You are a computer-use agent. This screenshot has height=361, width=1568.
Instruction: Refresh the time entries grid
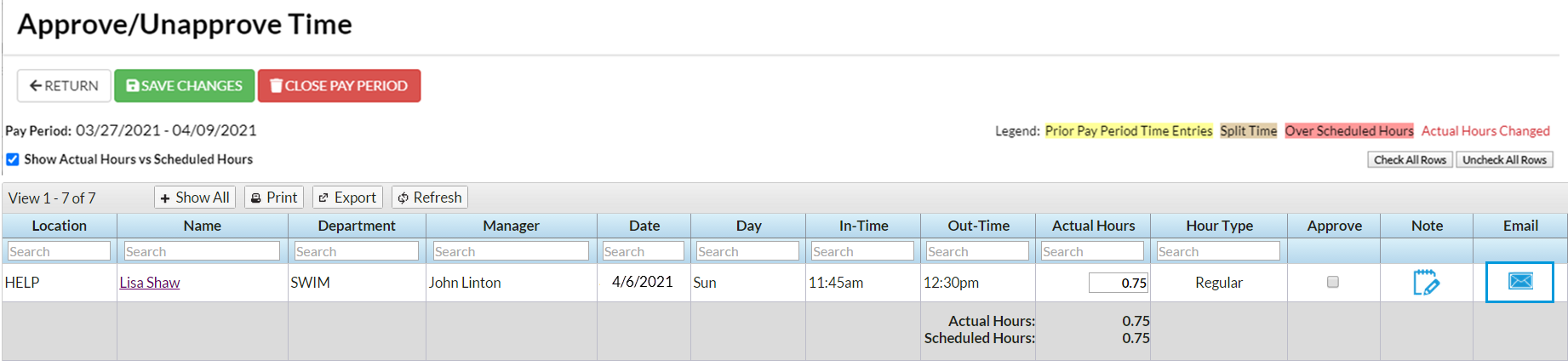click(429, 198)
